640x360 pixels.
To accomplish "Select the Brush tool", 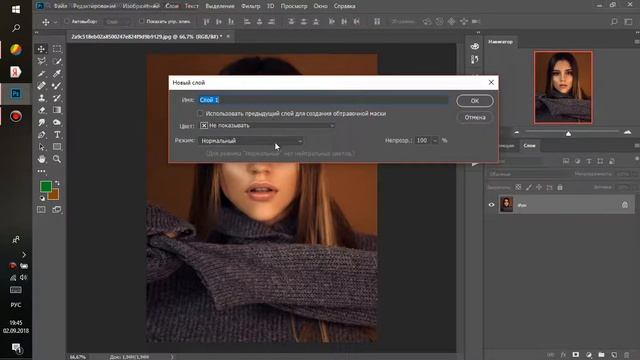I will coord(57,86).
